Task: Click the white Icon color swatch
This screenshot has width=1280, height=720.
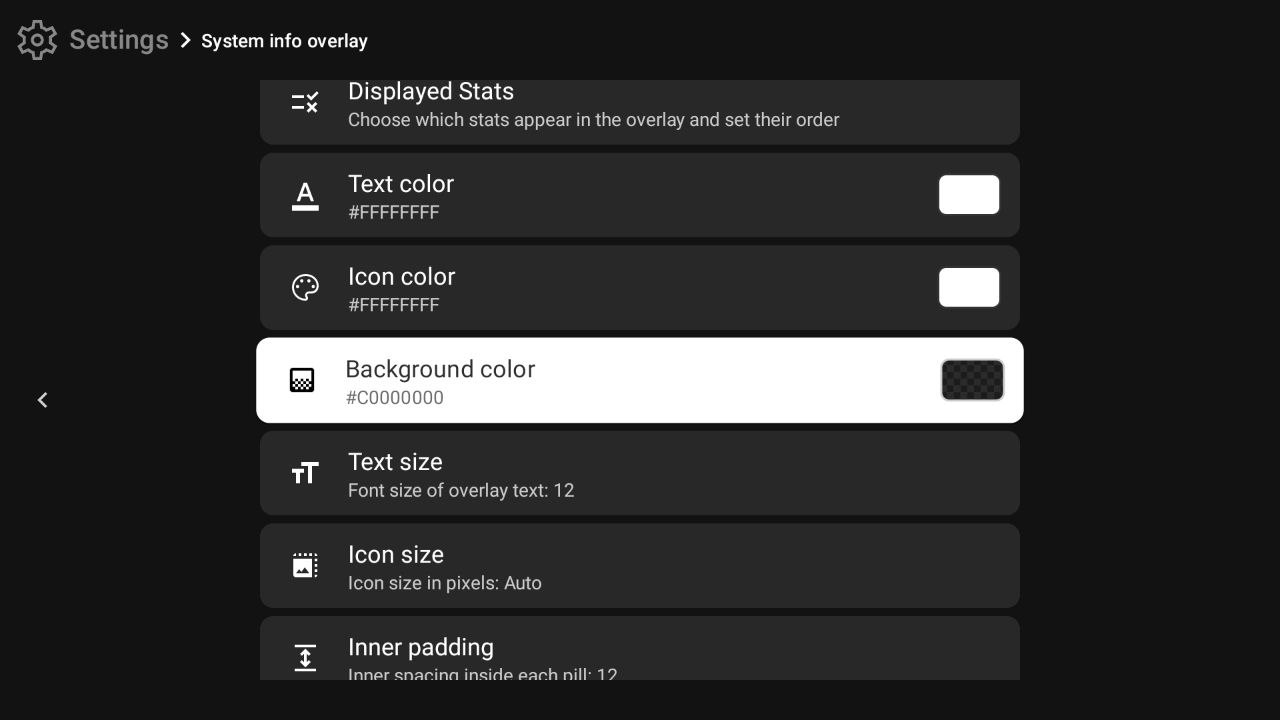Action: pyautogui.click(x=969, y=287)
